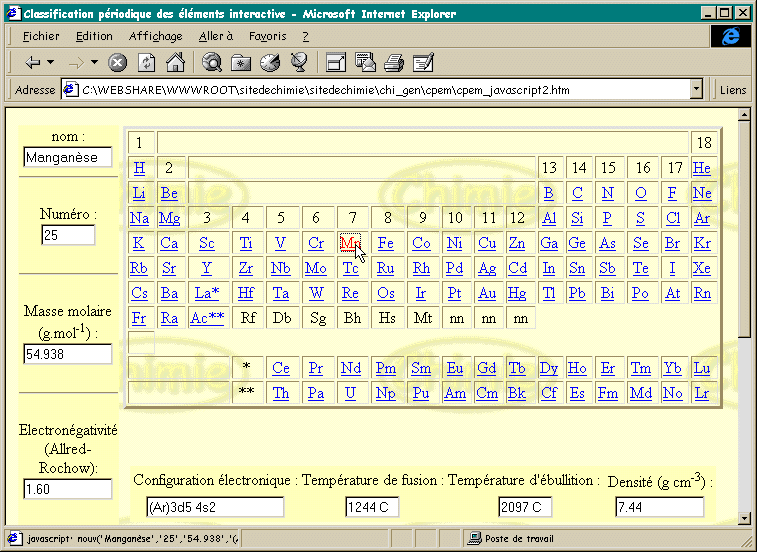Click the Mn manganese element link

pos(350,243)
